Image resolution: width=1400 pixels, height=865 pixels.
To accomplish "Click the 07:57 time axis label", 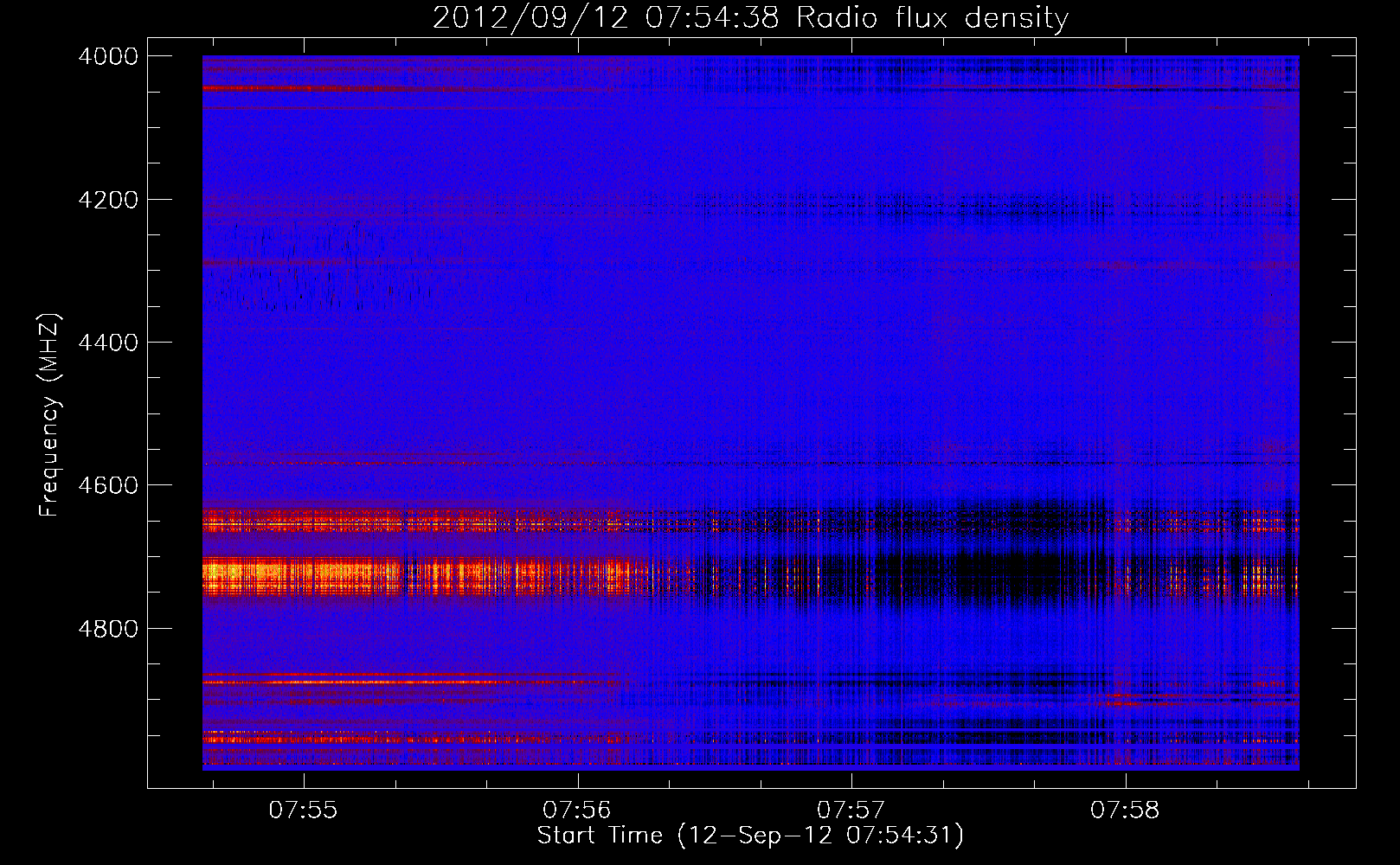I will point(851,811).
